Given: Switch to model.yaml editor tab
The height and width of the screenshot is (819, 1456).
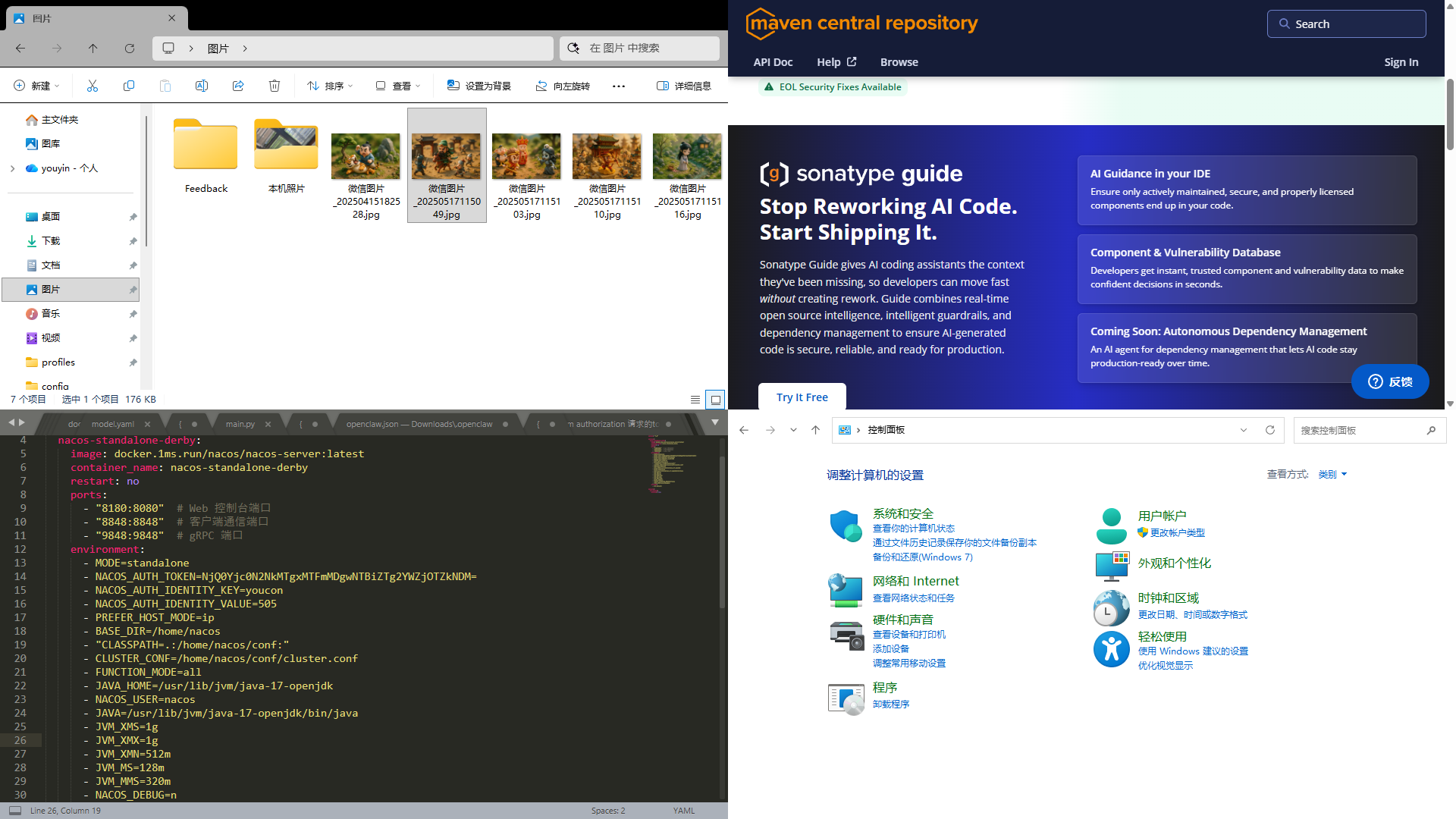Looking at the screenshot, I should pyautogui.click(x=112, y=424).
